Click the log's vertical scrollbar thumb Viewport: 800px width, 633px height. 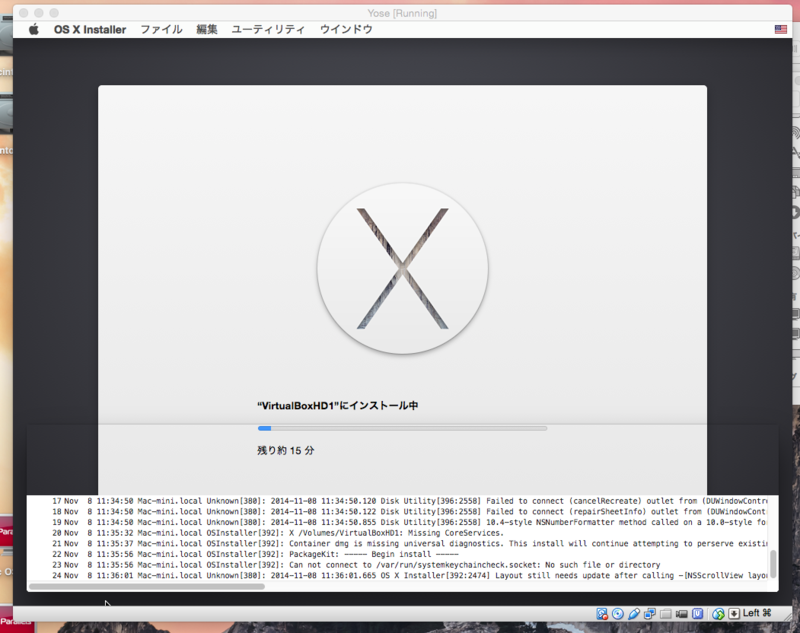point(773,564)
